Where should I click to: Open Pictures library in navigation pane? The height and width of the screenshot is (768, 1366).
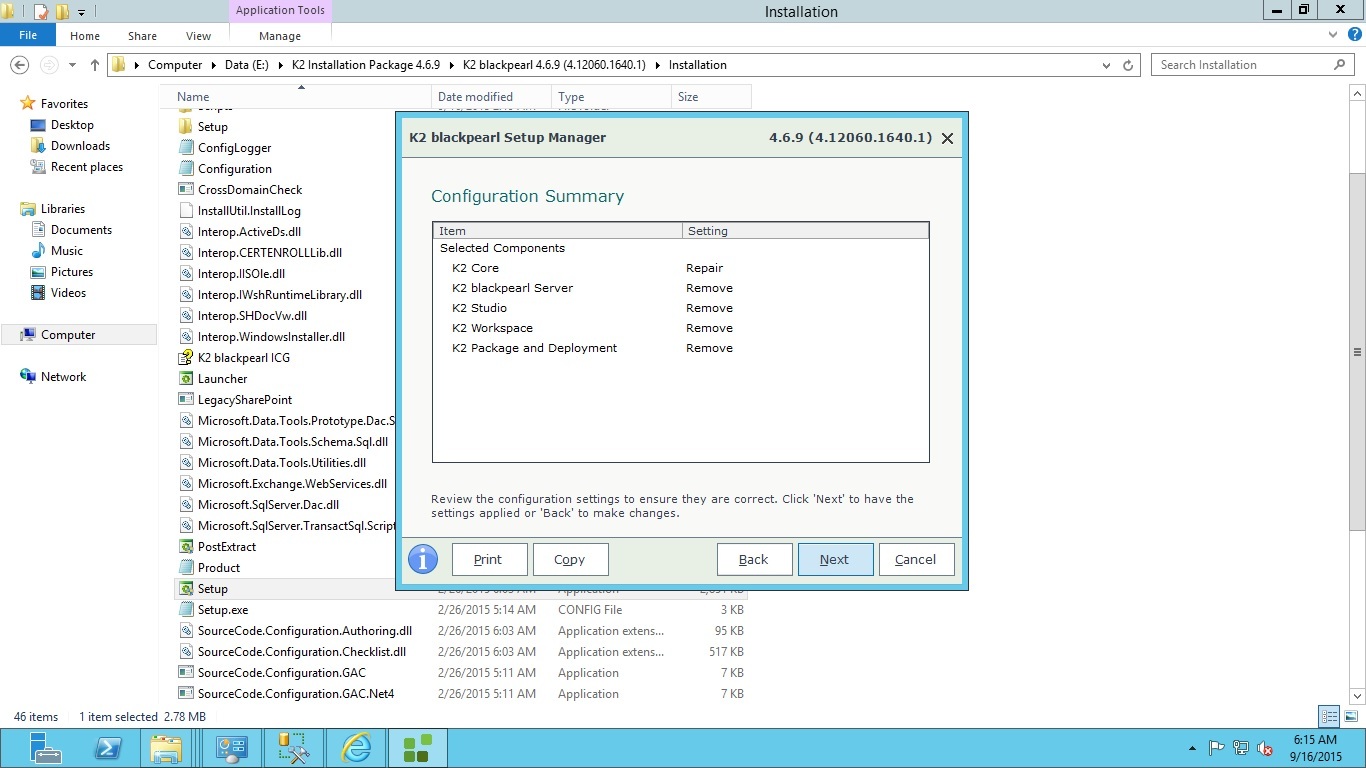coord(72,272)
